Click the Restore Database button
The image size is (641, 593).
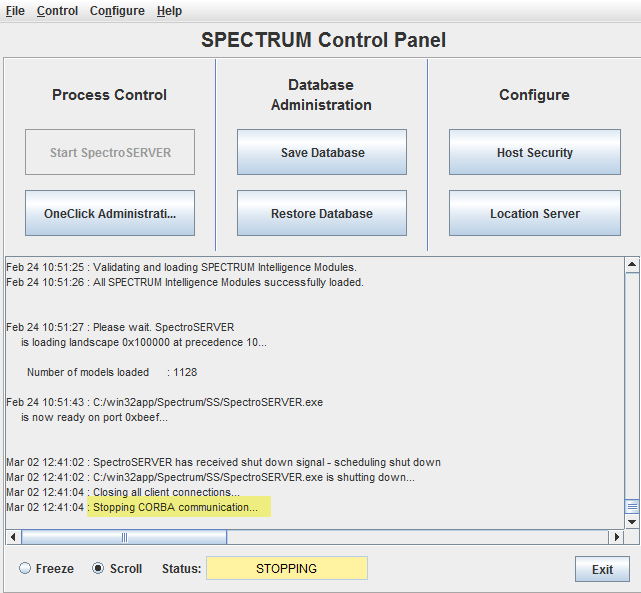(322, 213)
